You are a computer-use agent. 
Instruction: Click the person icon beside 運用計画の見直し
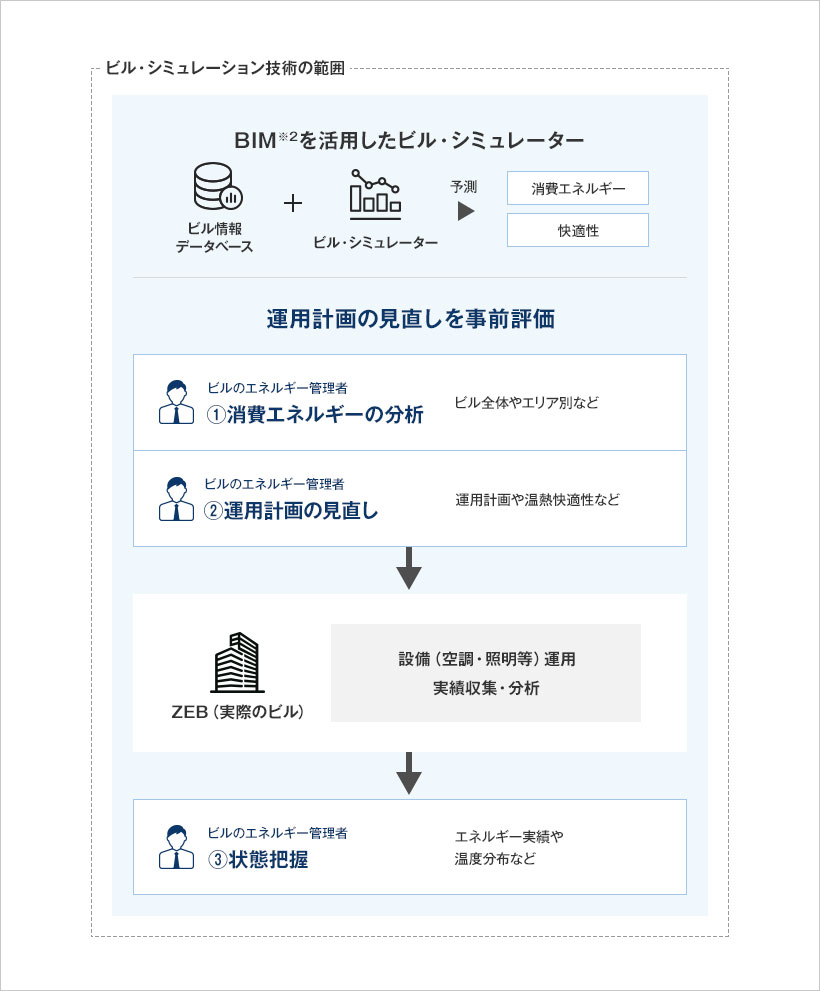tap(176, 498)
